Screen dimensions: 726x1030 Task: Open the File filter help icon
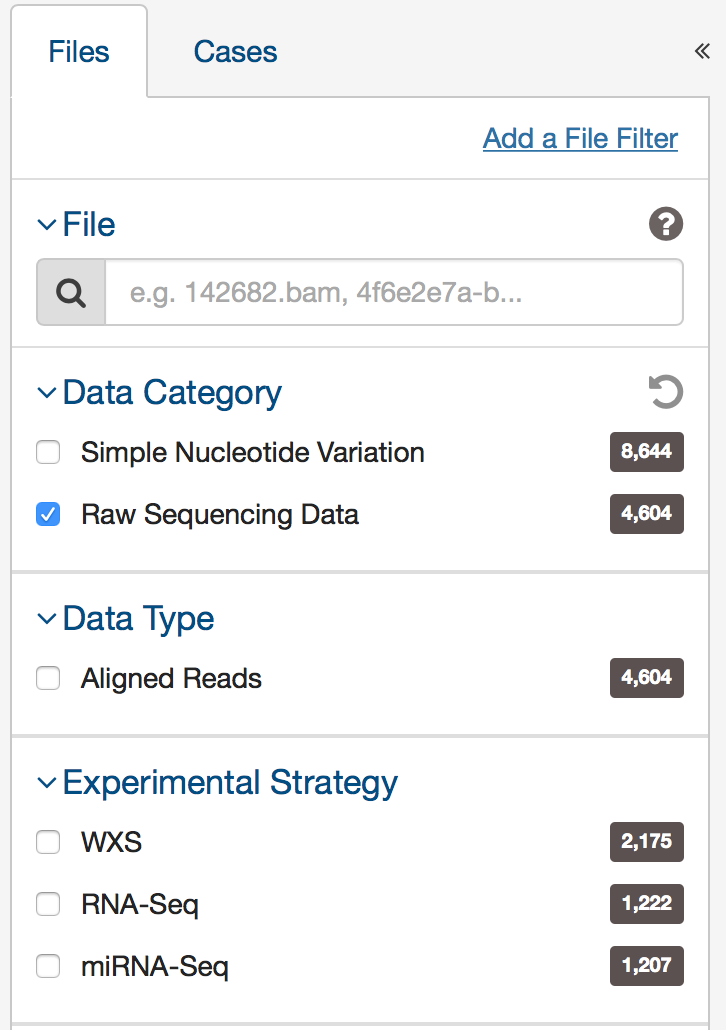(665, 225)
